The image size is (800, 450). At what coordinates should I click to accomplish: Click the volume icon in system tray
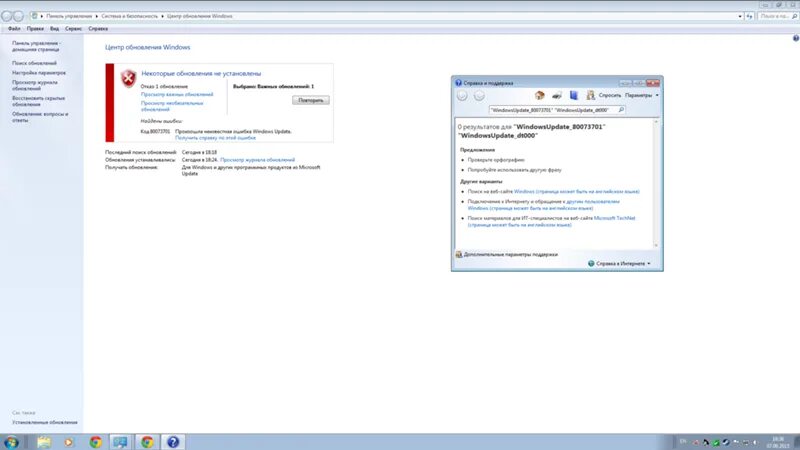[756, 442]
